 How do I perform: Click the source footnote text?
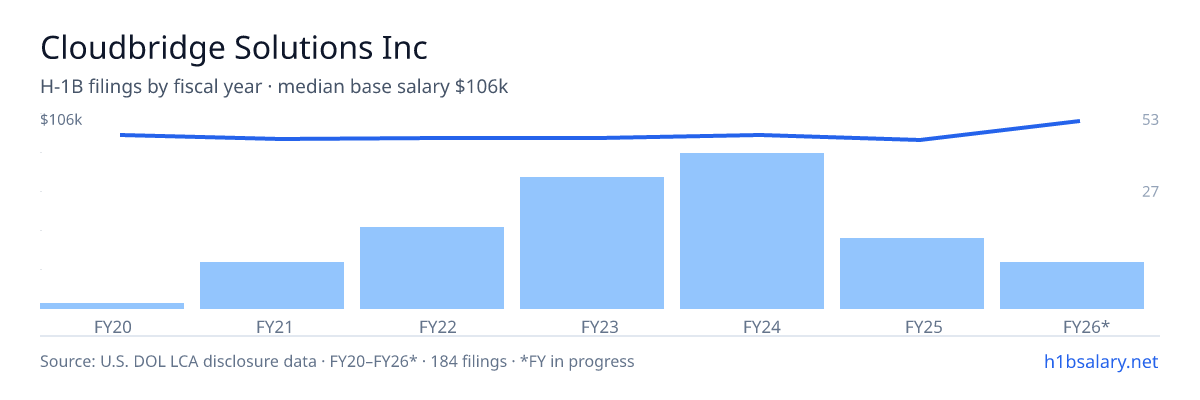click(337, 361)
